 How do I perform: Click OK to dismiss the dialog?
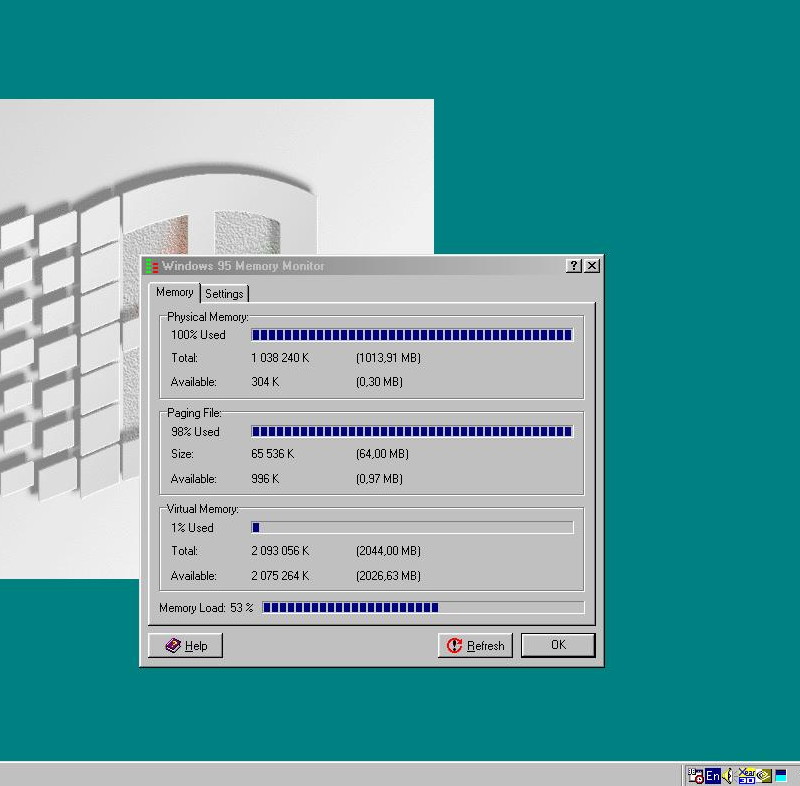(x=558, y=645)
